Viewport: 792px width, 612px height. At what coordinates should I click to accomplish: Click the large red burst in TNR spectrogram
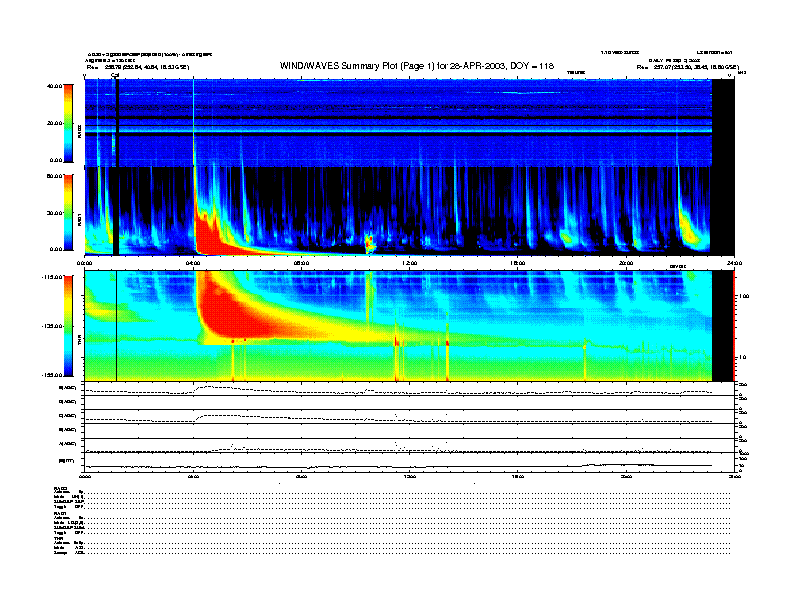pos(230,311)
